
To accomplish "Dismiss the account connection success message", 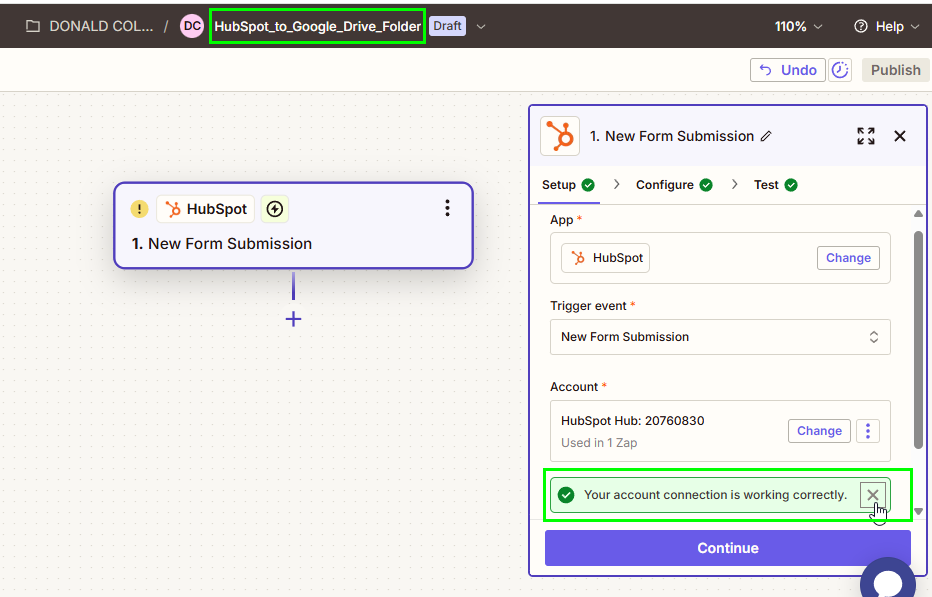I will pos(873,495).
